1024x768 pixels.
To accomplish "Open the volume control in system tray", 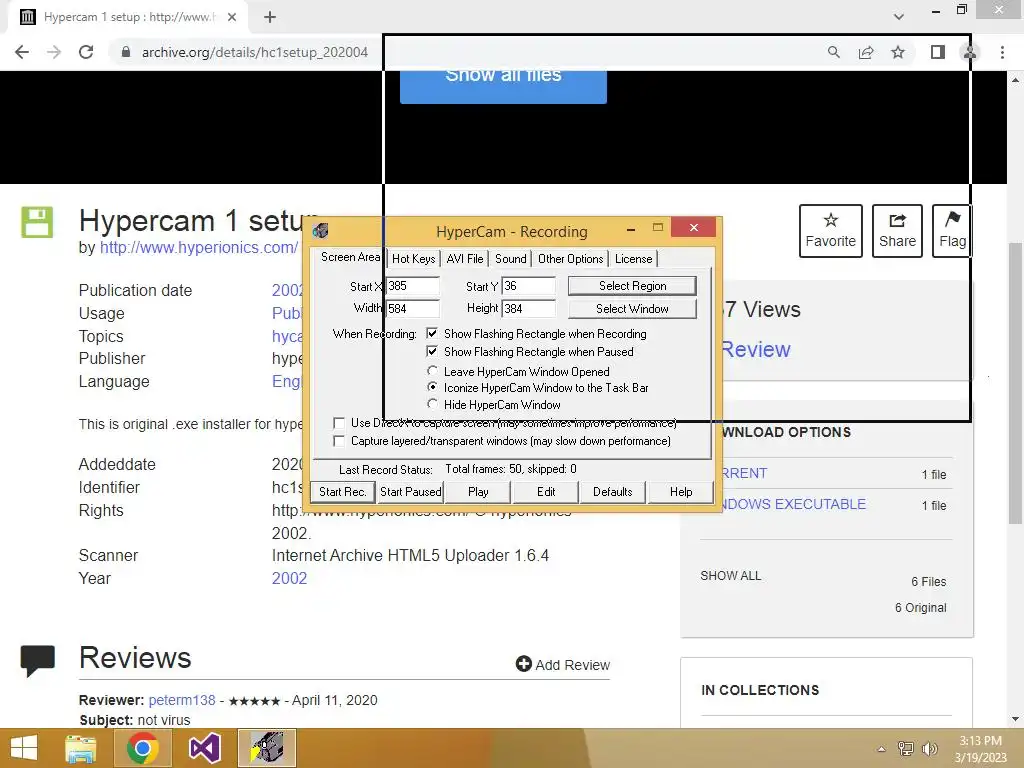I will click(929, 749).
